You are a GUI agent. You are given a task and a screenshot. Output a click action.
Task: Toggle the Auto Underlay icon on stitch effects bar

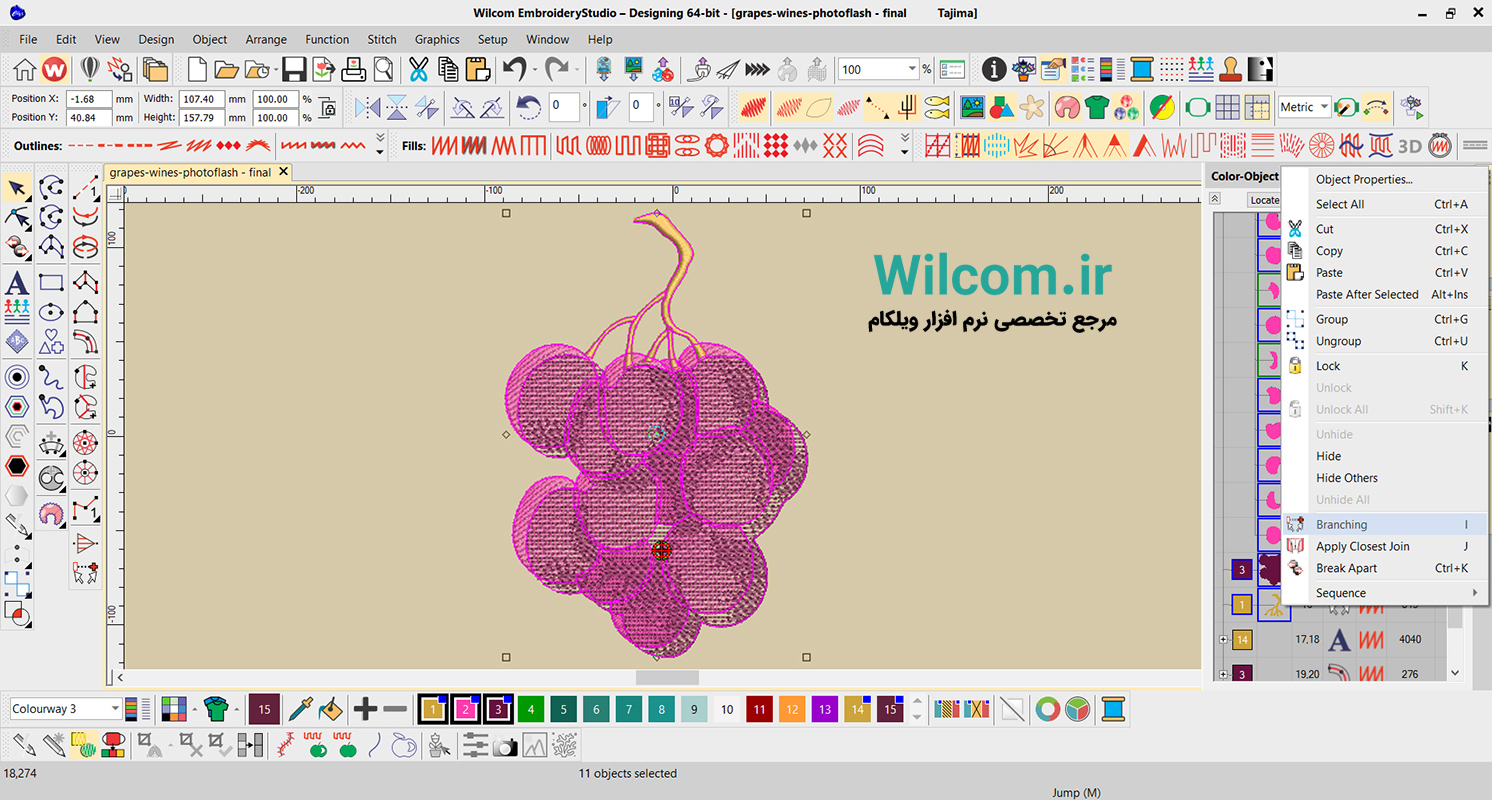tap(938, 146)
